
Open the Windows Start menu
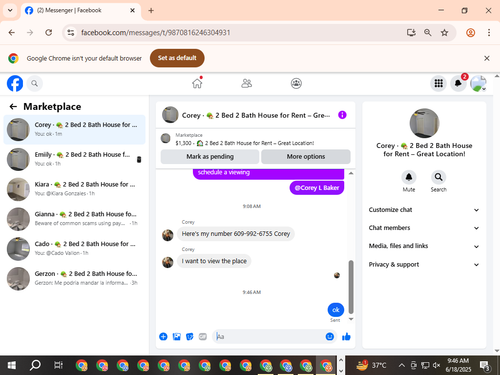click(x=12, y=366)
